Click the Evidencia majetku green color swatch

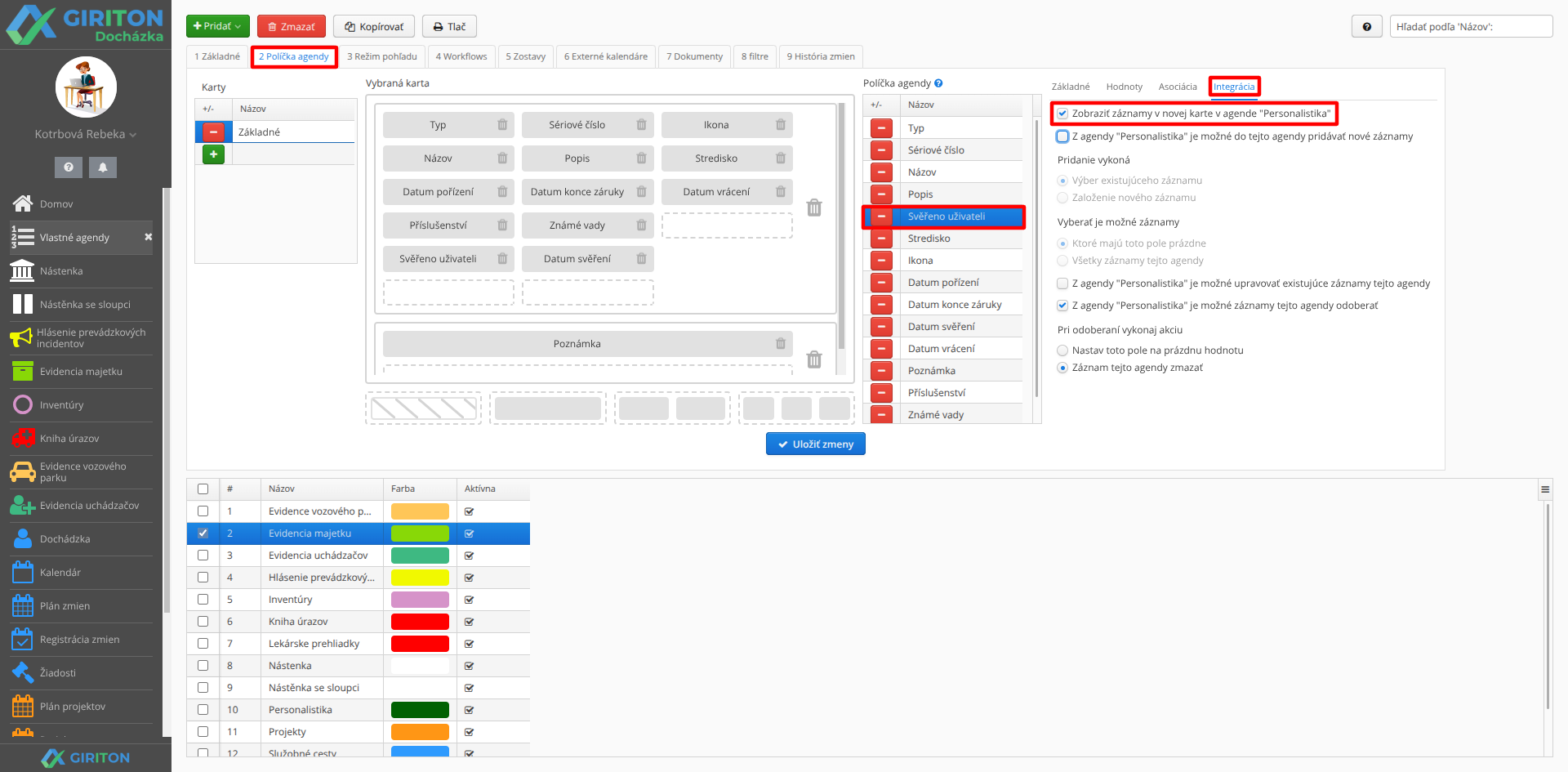420,533
